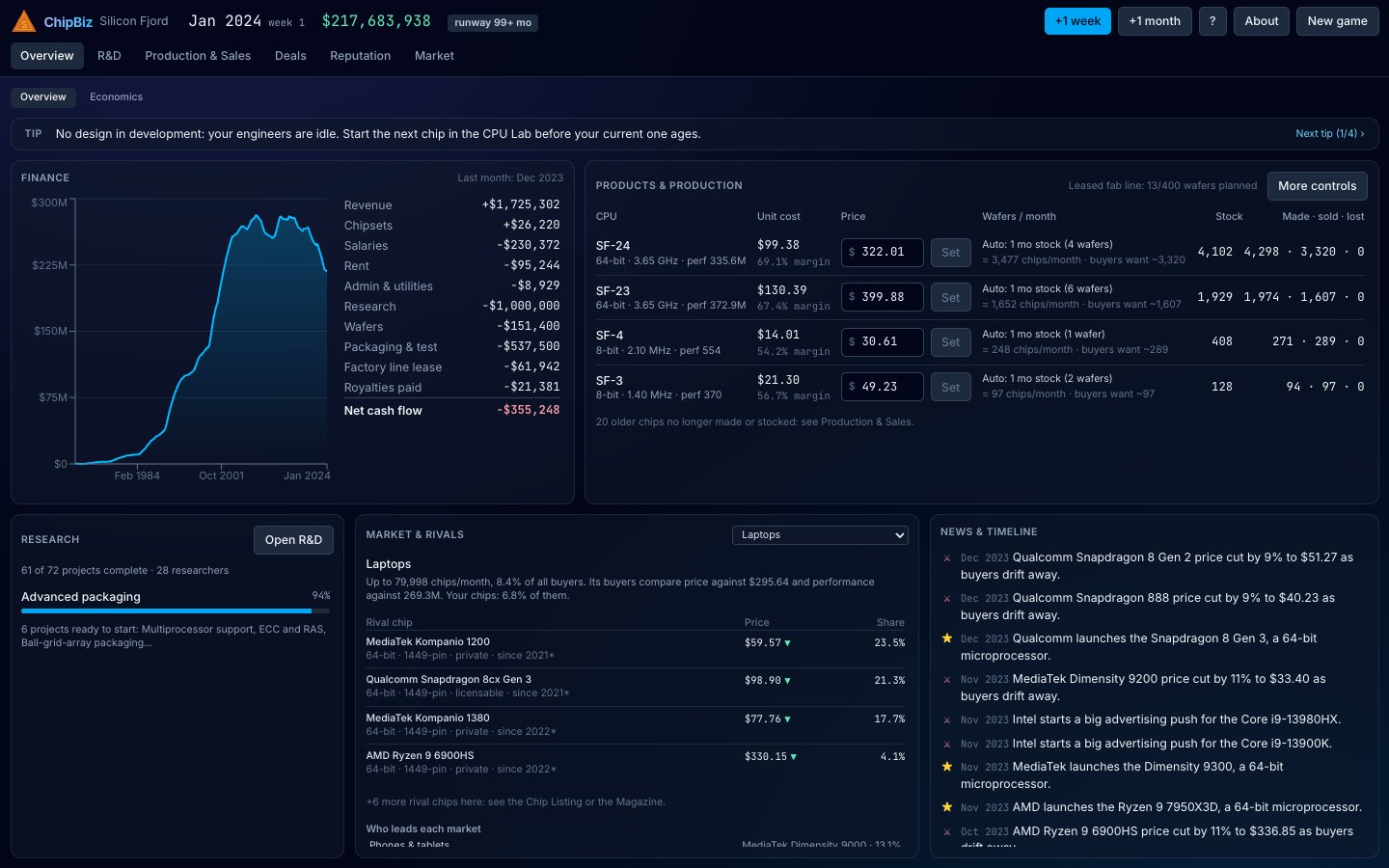Viewport: 1389px width, 868px height.
Task: Click the Research expense -$1,000,000
Action: coord(521,306)
